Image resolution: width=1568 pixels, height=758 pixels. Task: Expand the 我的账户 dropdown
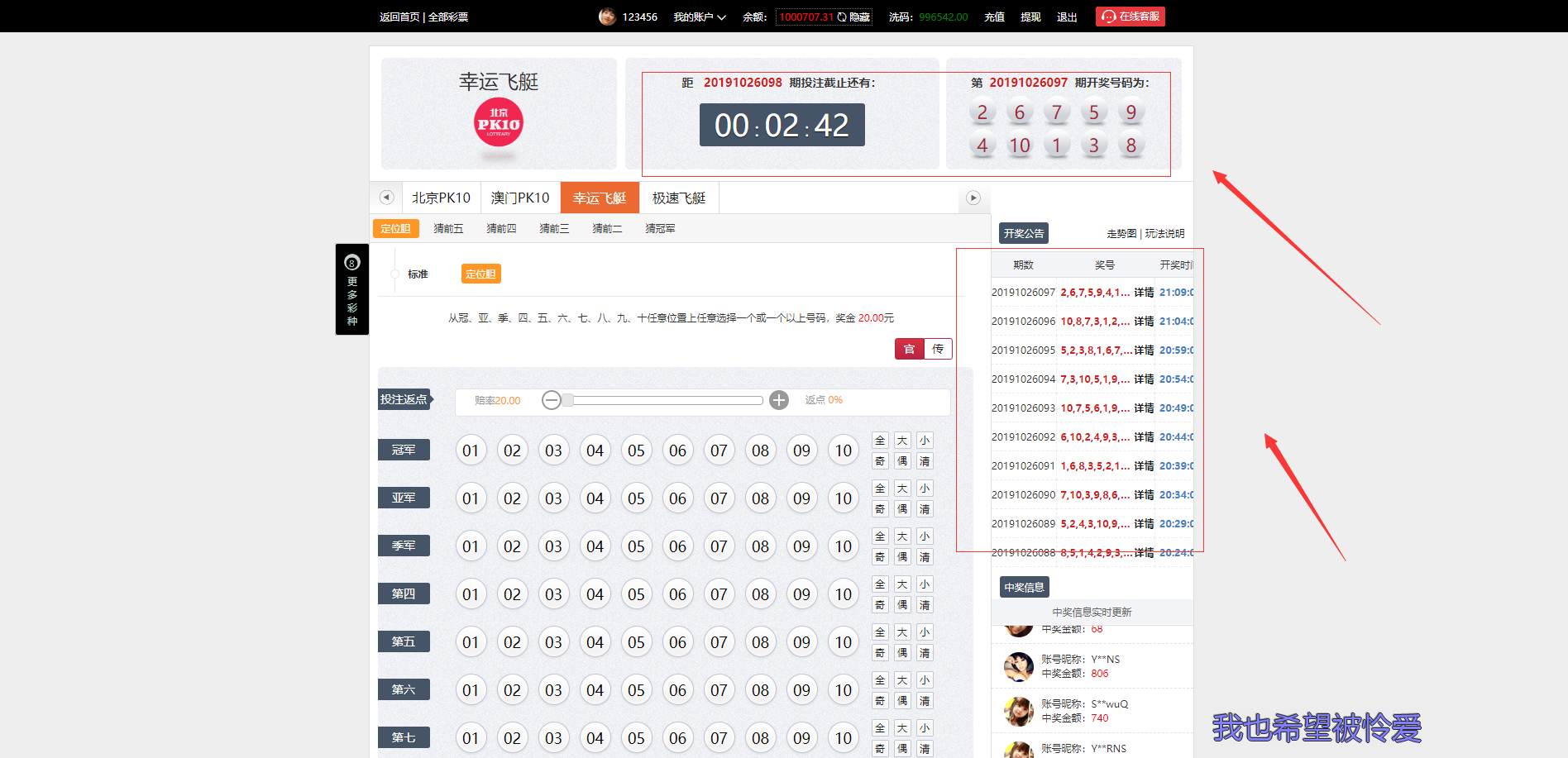click(x=700, y=17)
